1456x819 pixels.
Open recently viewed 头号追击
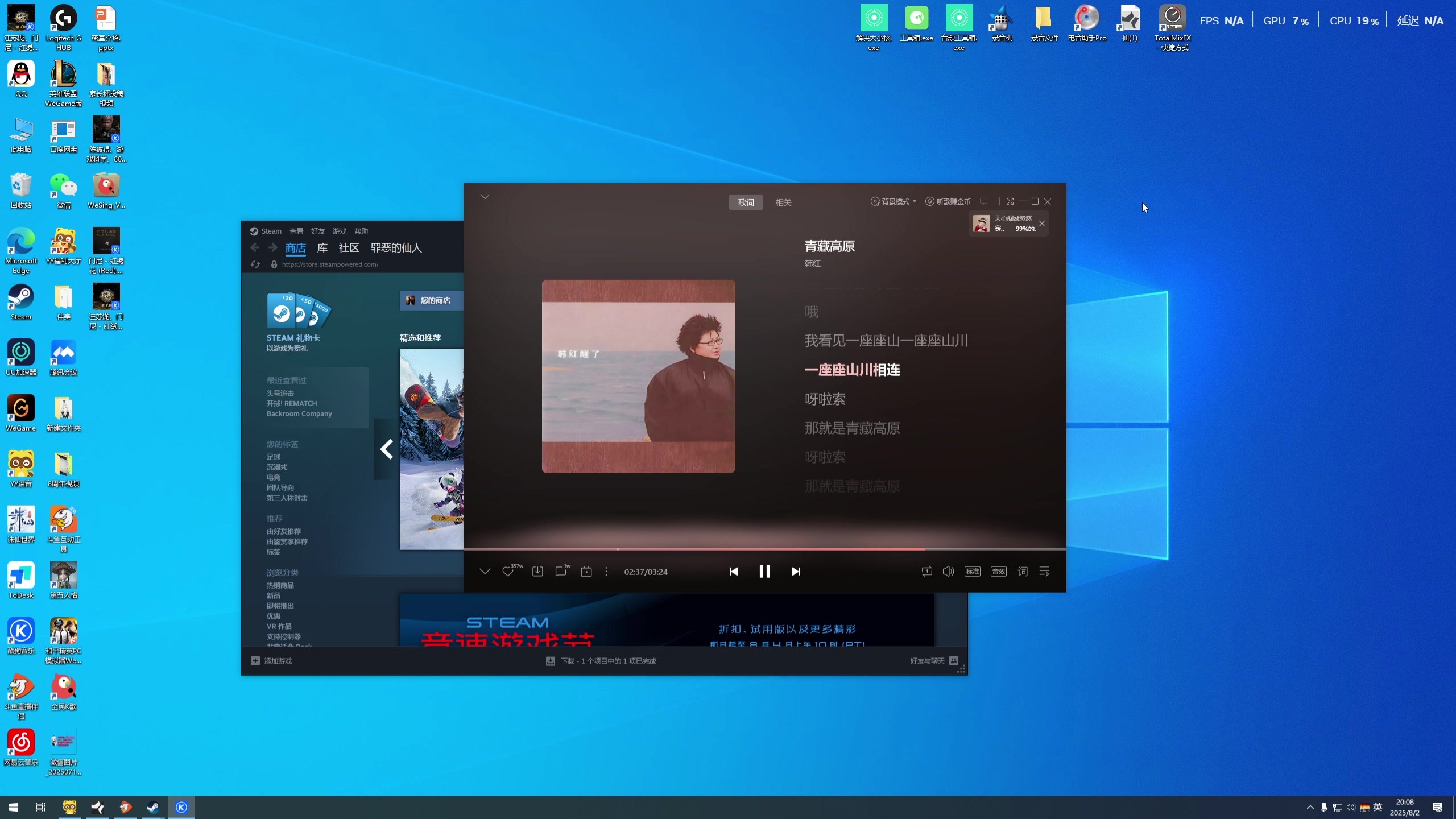[280, 393]
